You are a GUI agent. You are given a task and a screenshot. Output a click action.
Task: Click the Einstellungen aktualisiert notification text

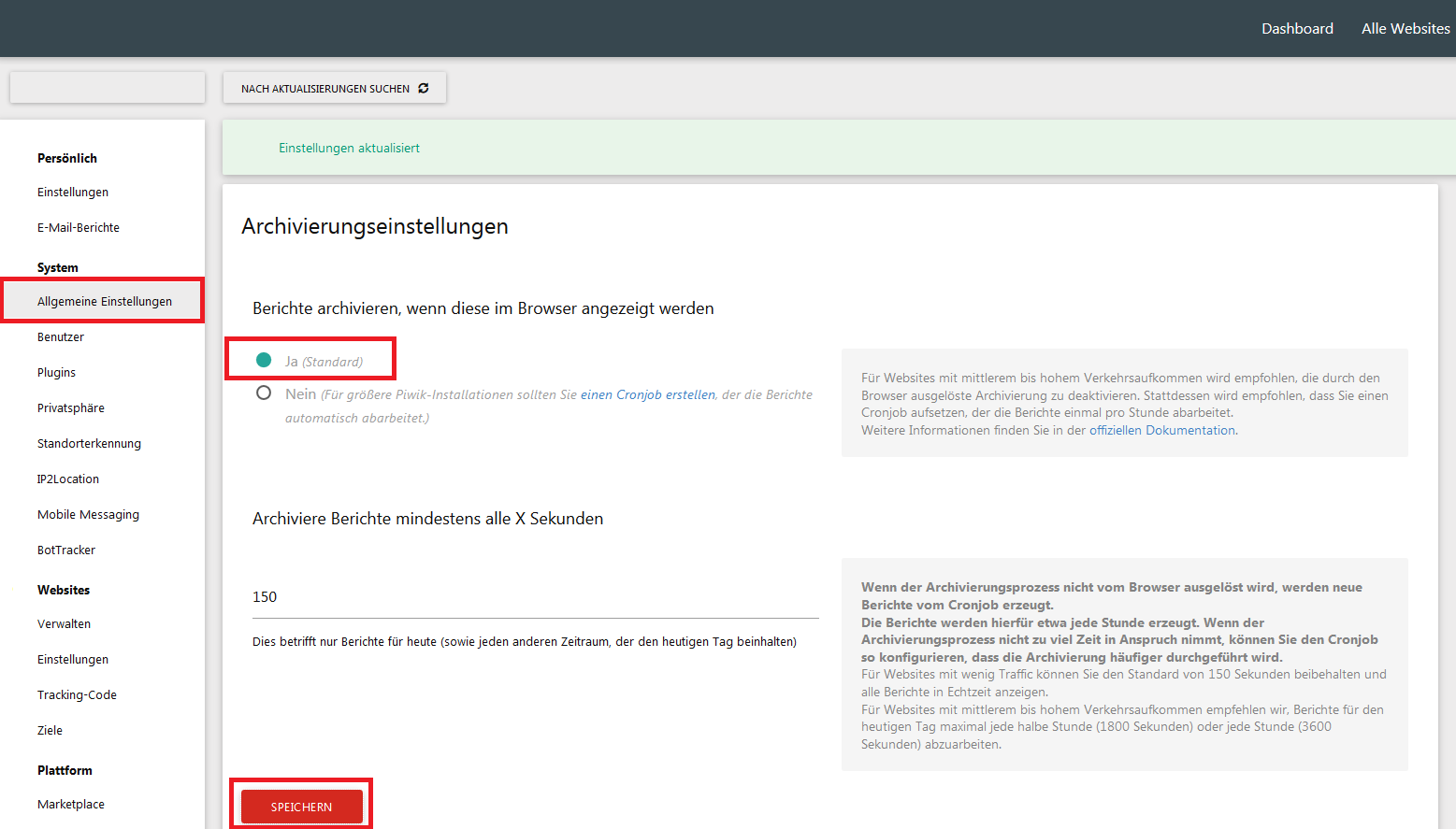[x=349, y=148]
